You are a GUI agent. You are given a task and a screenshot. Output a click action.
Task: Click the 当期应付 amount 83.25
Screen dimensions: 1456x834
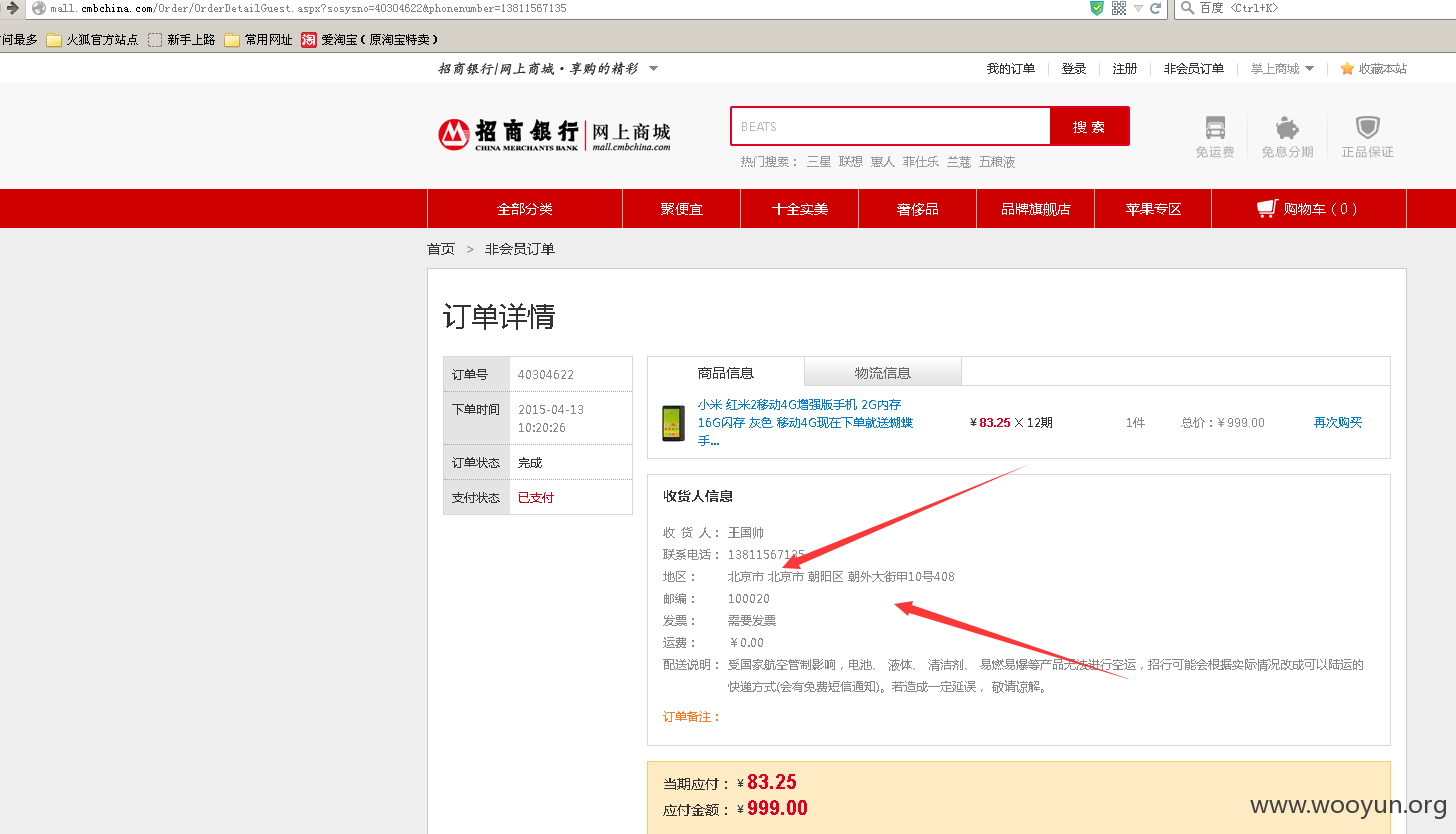pyautogui.click(x=772, y=782)
